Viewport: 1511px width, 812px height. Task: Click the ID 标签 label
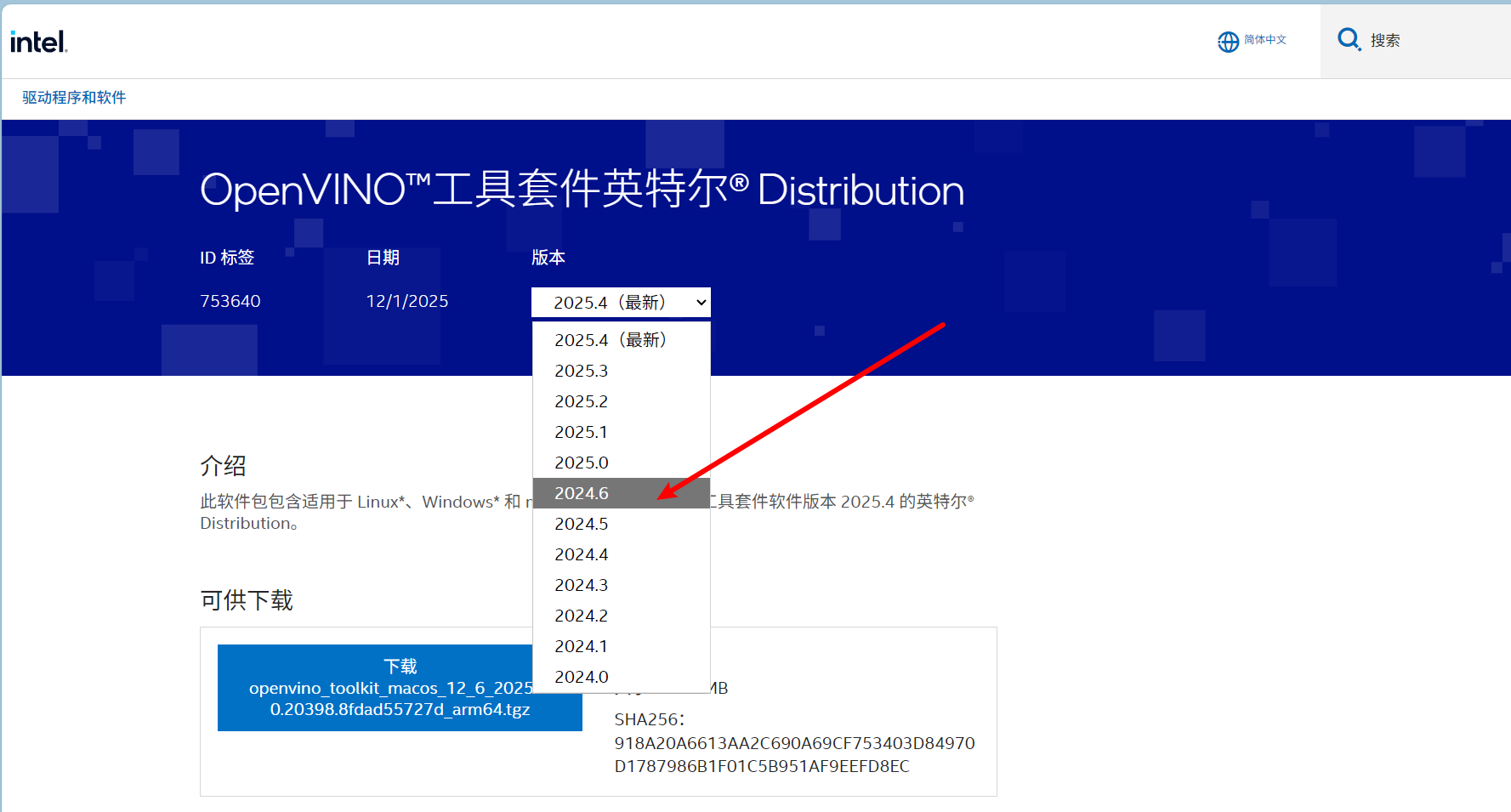tap(227, 258)
